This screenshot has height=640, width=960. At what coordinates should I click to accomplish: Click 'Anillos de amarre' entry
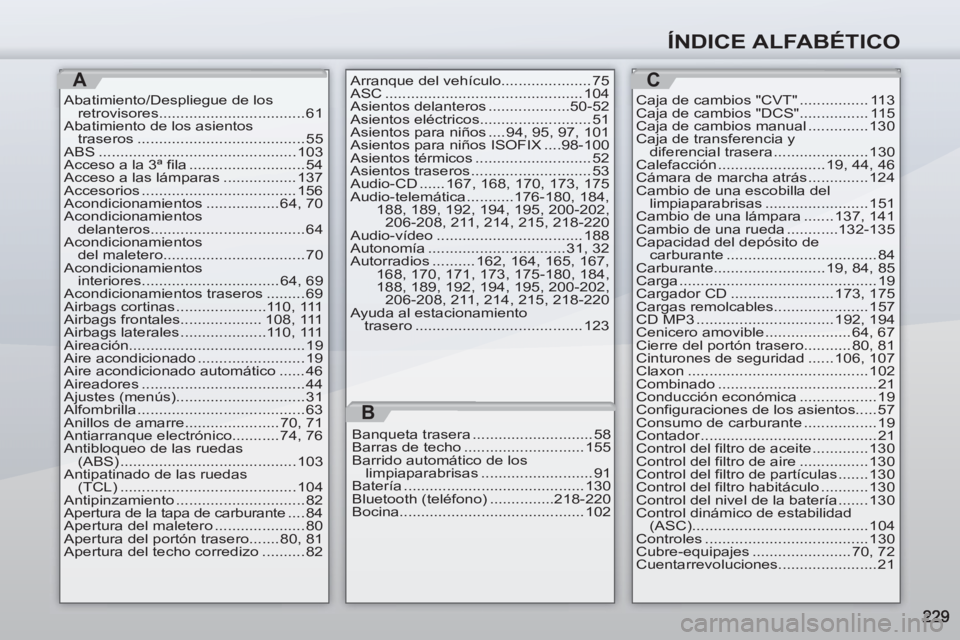point(193,423)
